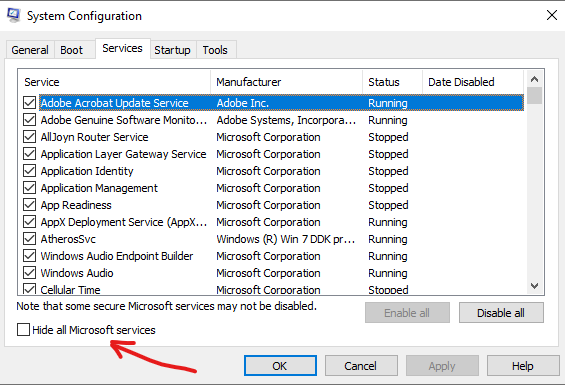The image size is (565, 385).
Task: Click the Cancel button
Action: pos(361,366)
